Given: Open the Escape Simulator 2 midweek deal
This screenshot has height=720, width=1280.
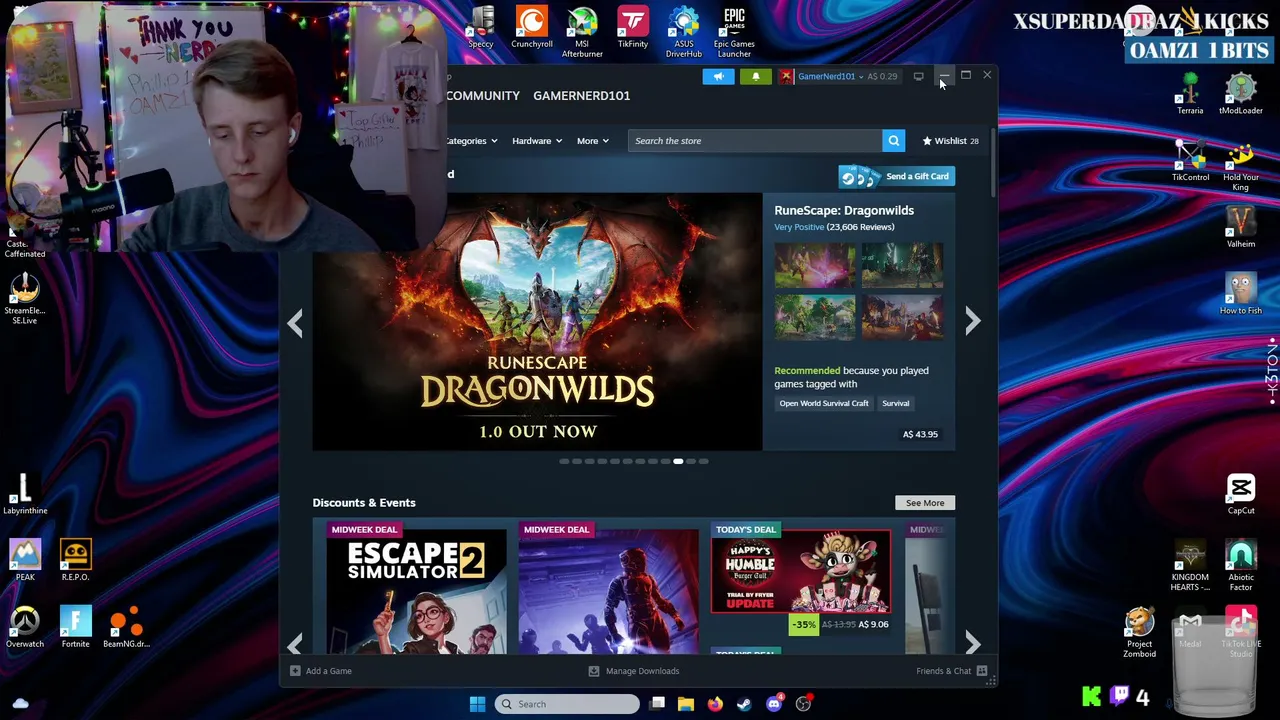Looking at the screenshot, I should click(x=416, y=588).
